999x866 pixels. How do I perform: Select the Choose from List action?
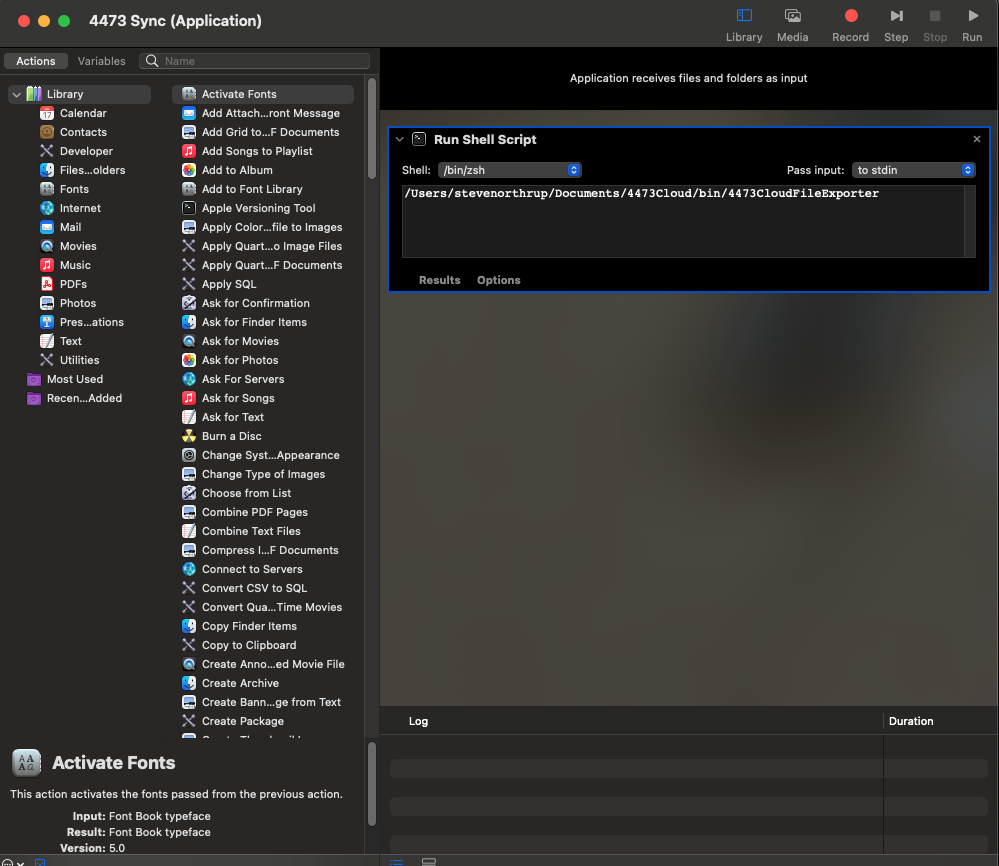246,493
